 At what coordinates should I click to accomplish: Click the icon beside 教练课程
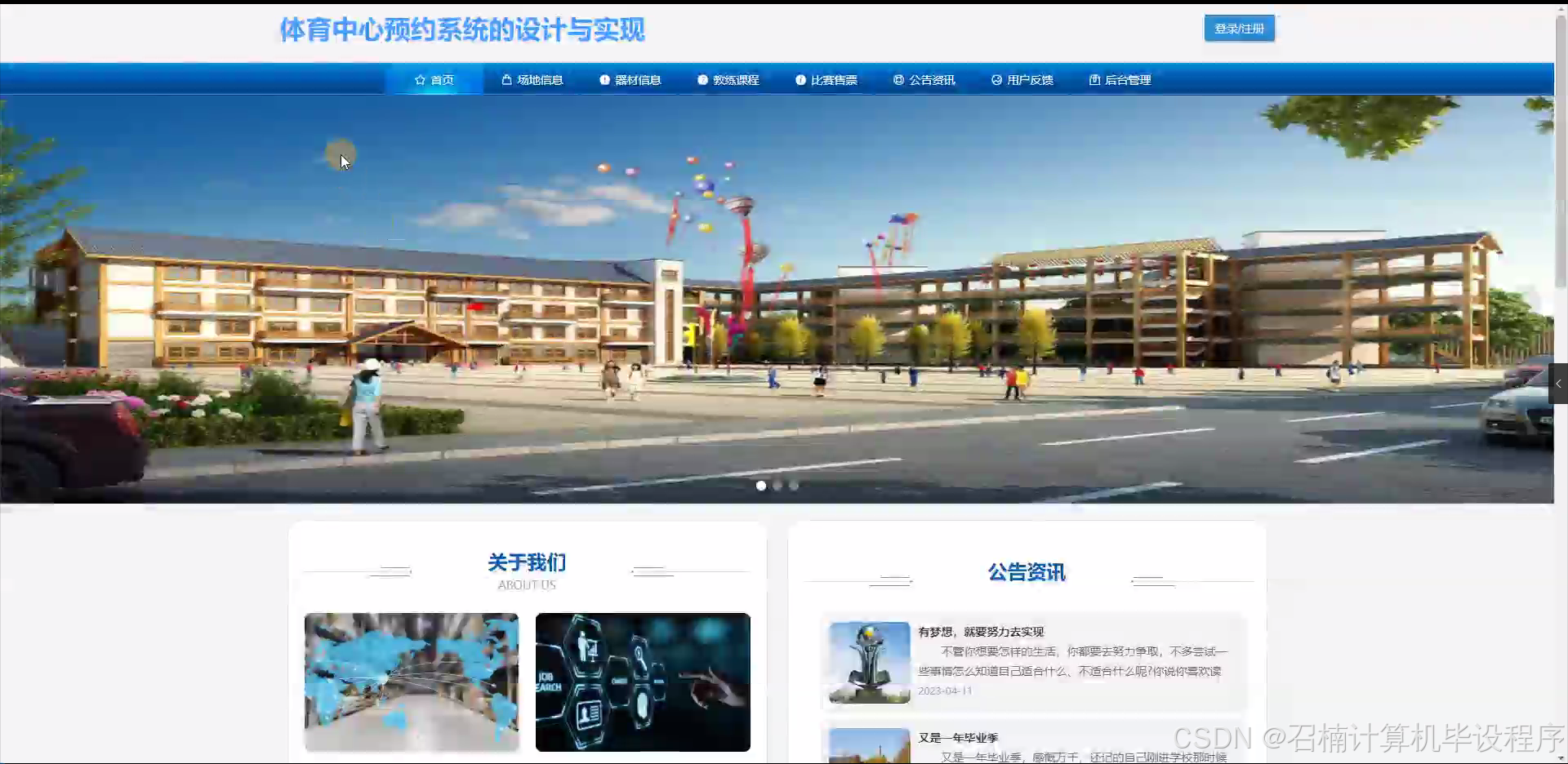pos(702,80)
